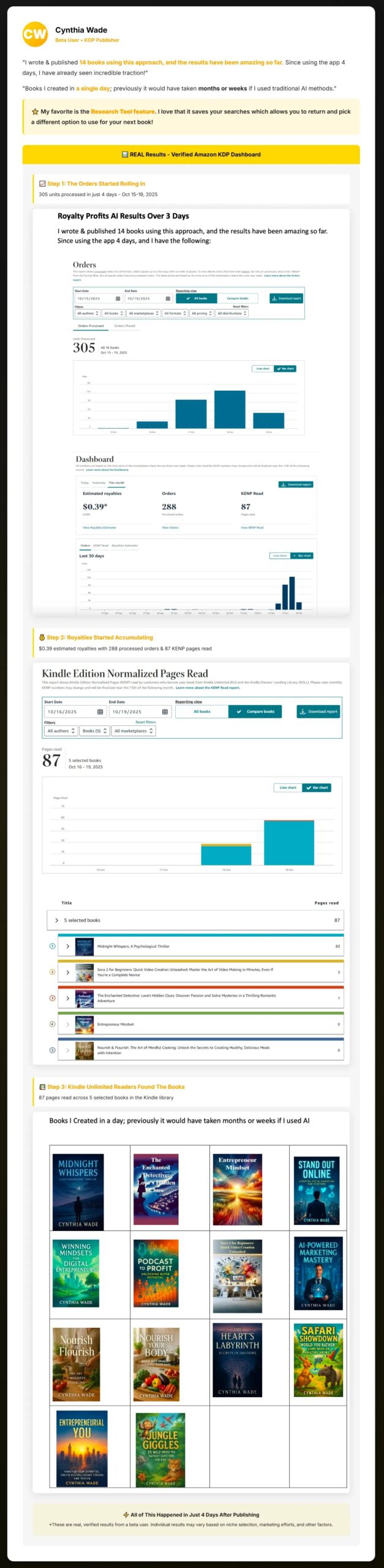
Task: Click calendar icon in KENP End Date field
Action: tap(165, 712)
